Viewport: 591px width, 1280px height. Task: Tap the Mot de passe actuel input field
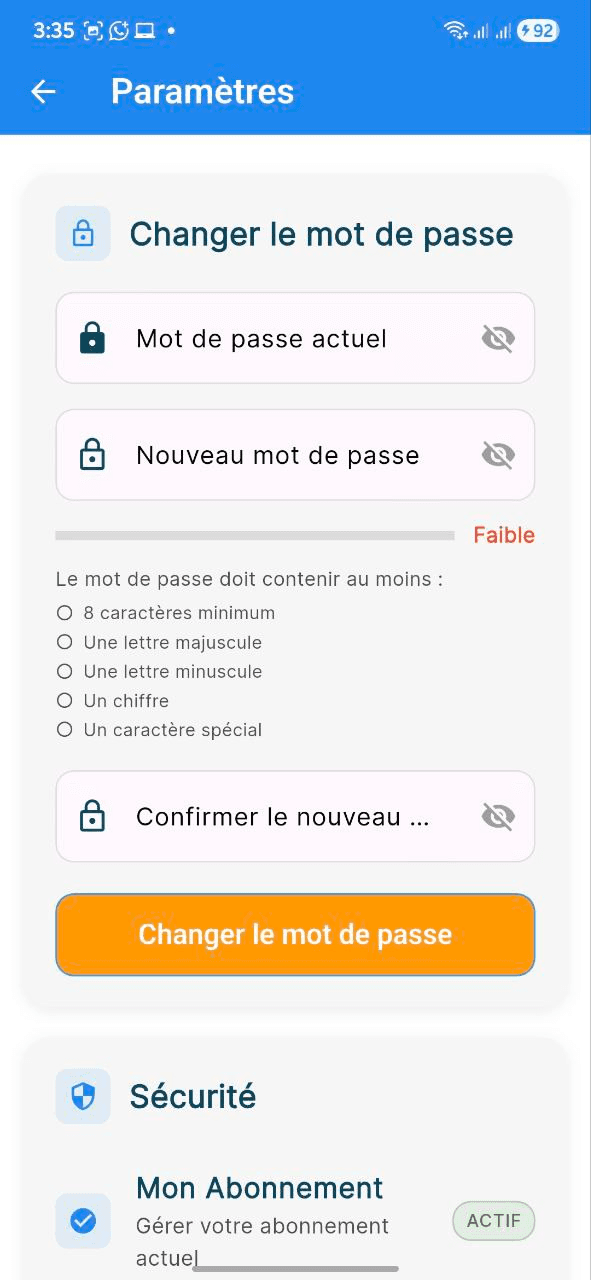262,338
